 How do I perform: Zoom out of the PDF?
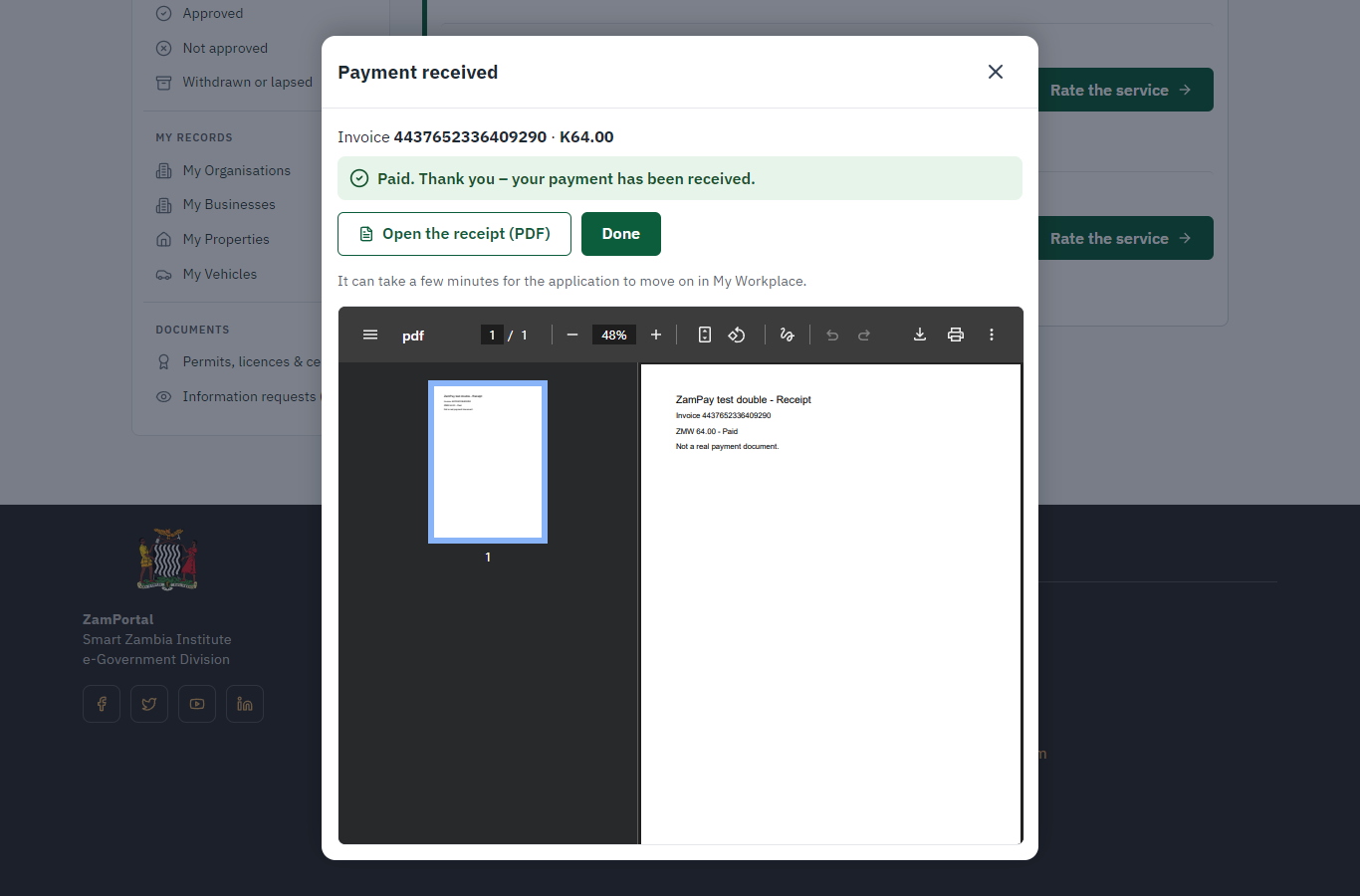coord(572,335)
